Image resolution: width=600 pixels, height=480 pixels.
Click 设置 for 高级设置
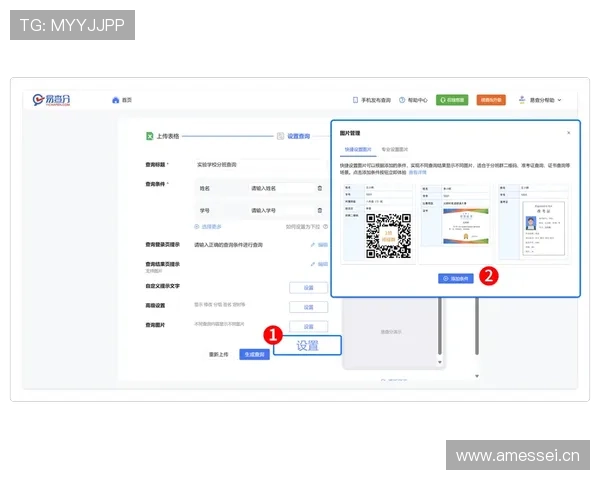[x=308, y=307]
